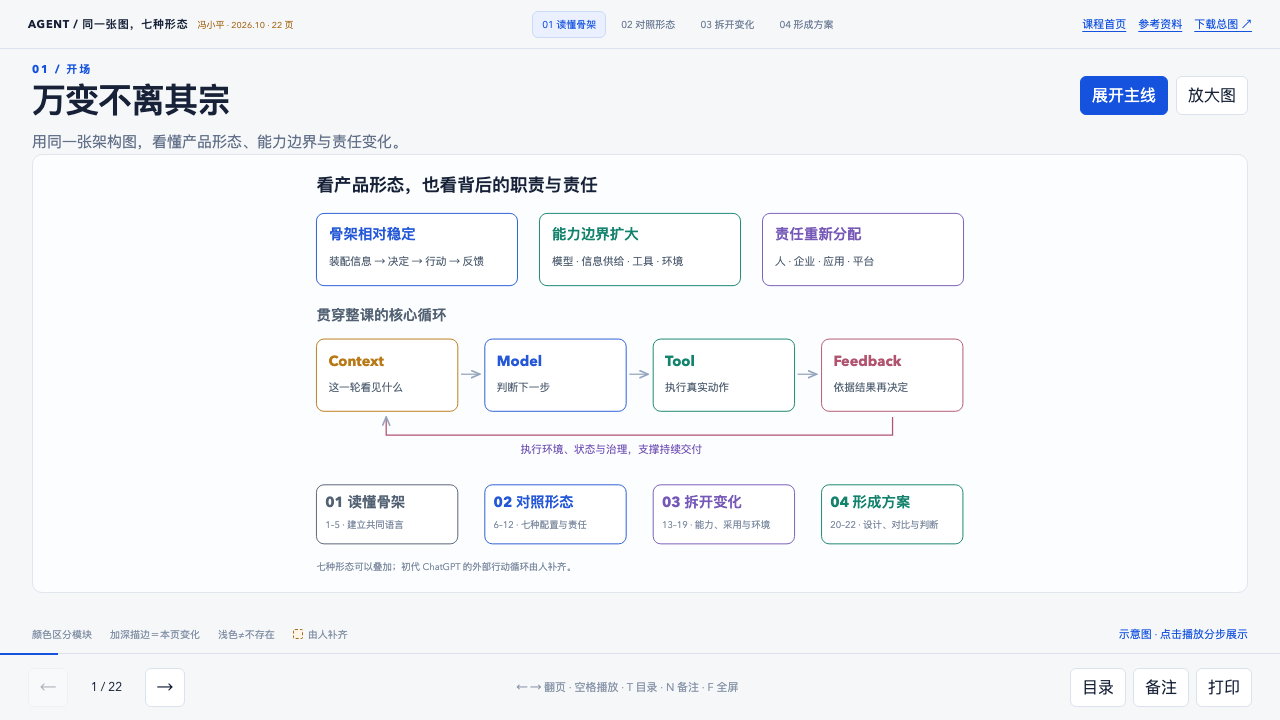This screenshot has width=1280, height=720.
Task: Select the 03 拆开变化 tab
Action: [727, 24]
